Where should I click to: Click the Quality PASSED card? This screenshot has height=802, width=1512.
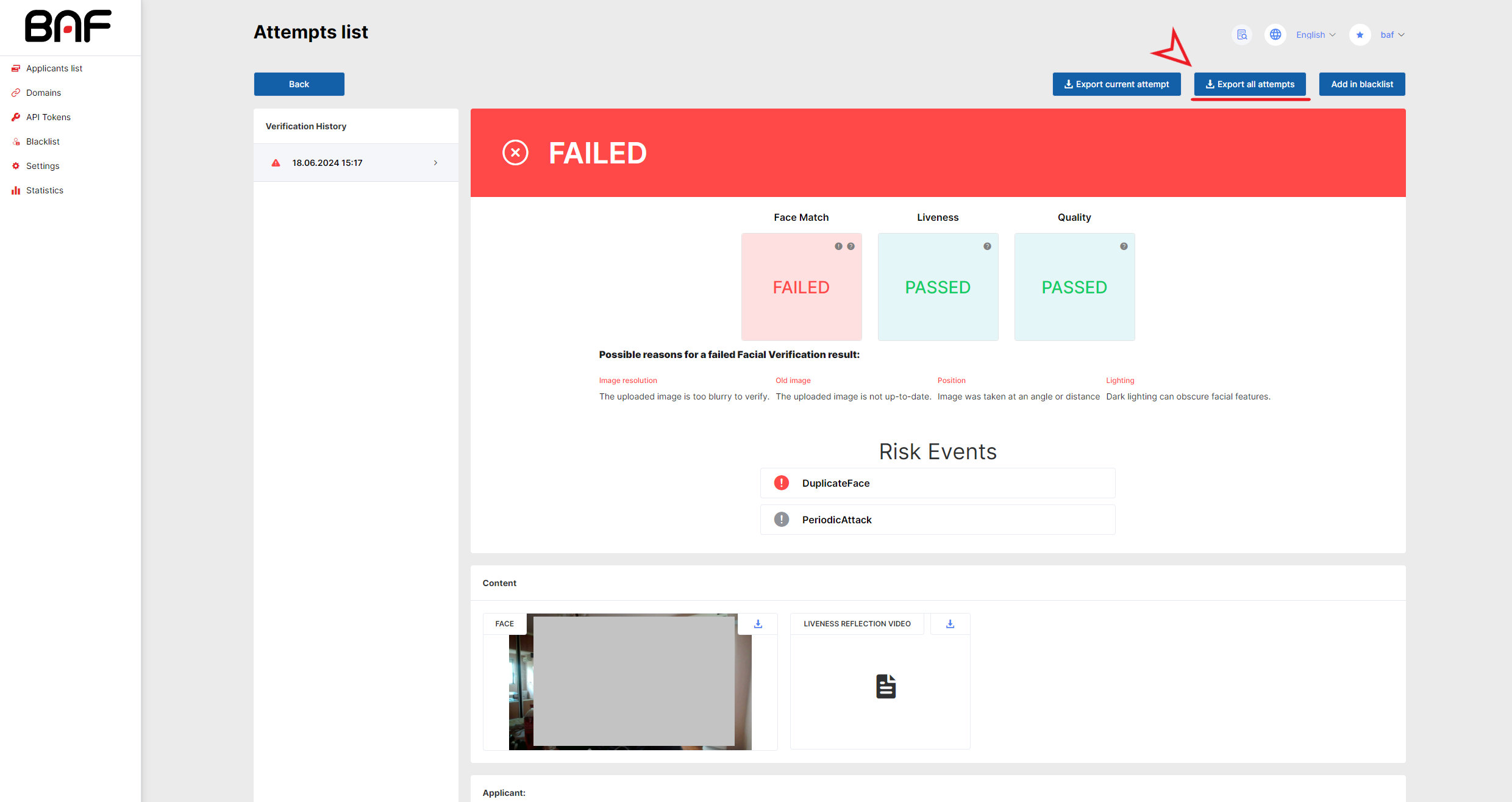coord(1074,287)
